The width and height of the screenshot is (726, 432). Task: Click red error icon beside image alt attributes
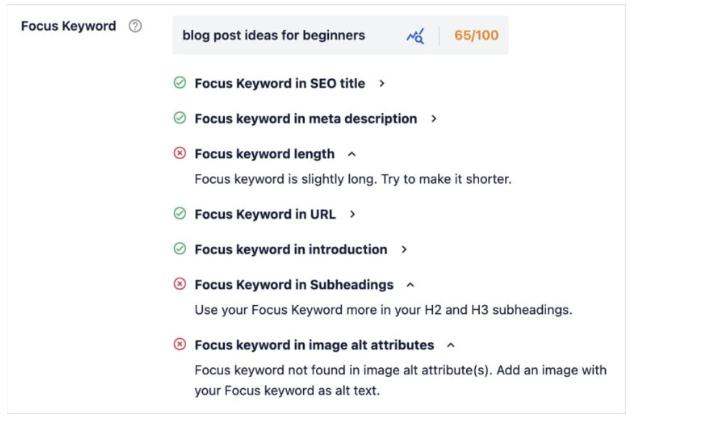tap(180, 345)
